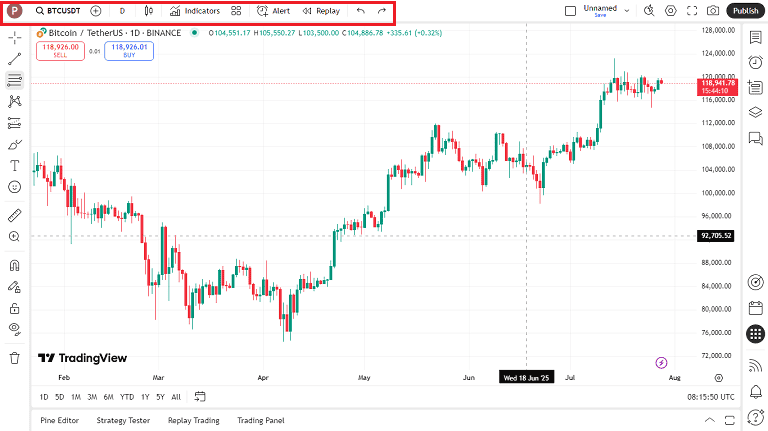Activate the ruler measure tool
The image size is (768, 431).
[15, 215]
